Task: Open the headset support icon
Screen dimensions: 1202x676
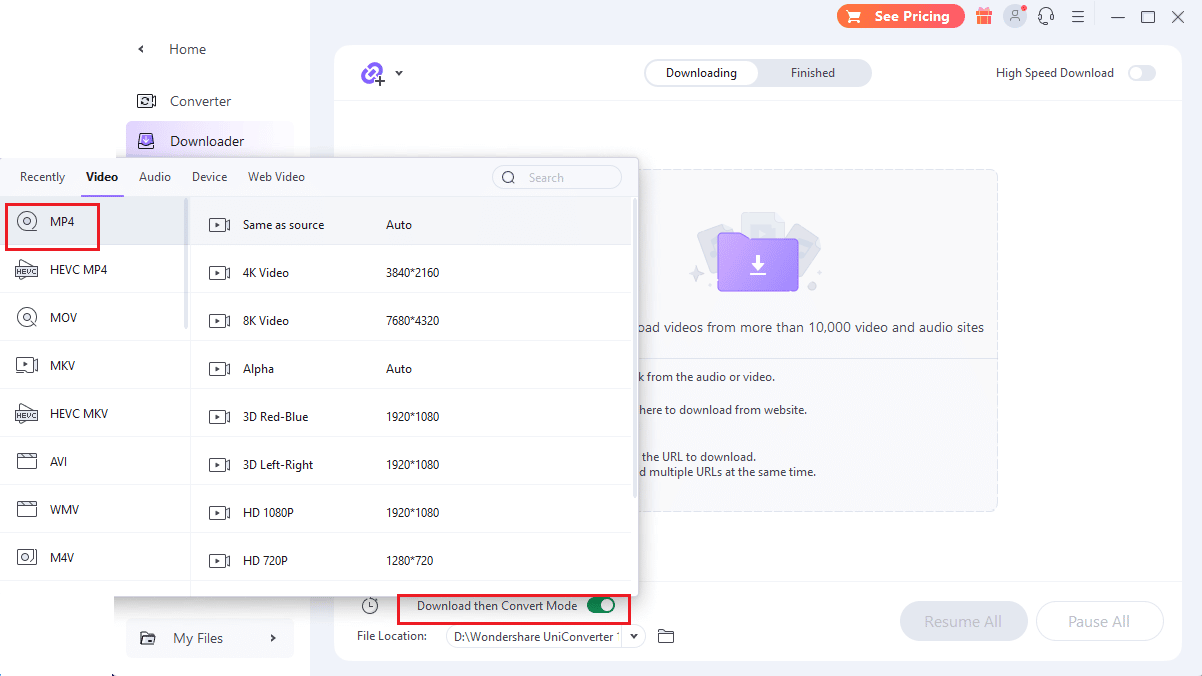Action: [1047, 16]
